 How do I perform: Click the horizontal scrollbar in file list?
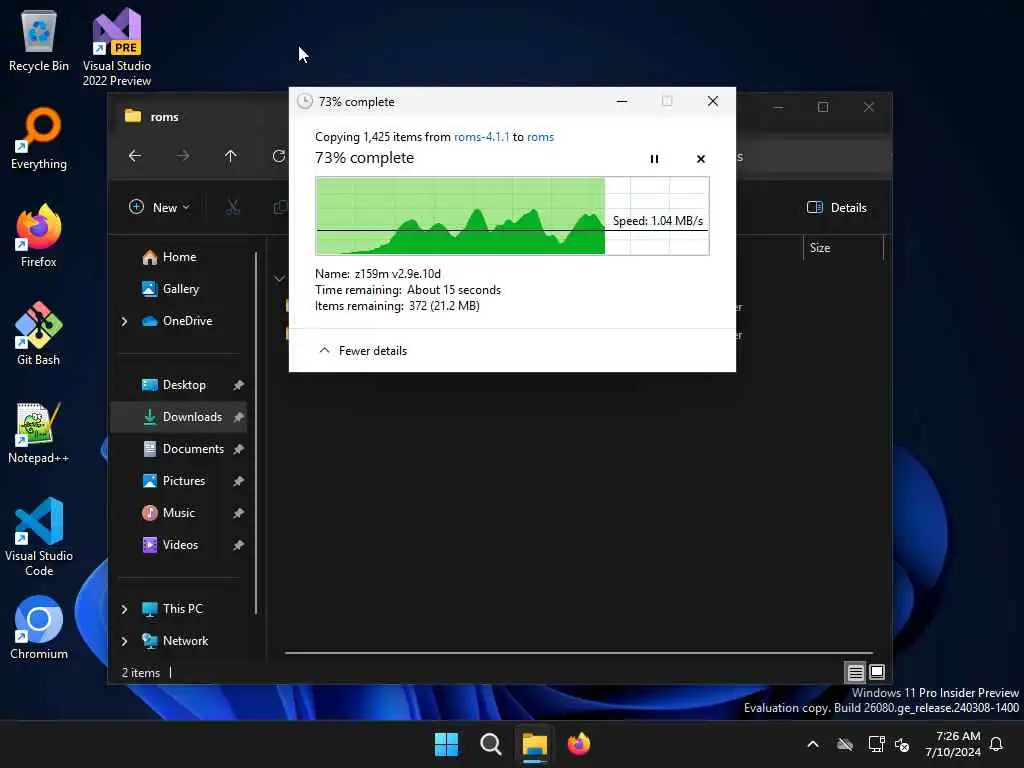coord(579,652)
